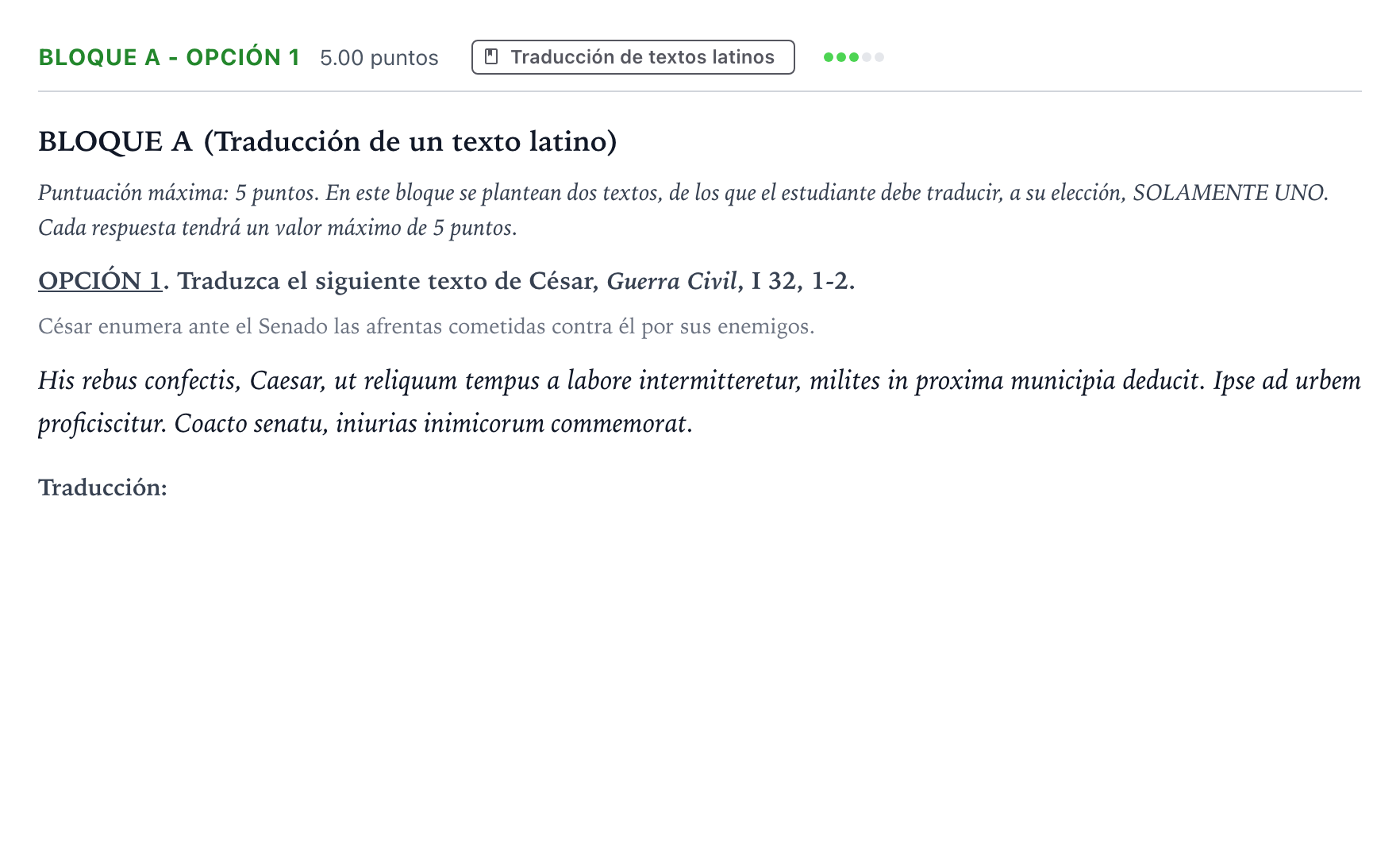Click the 'Puntuación máxima: 5 puntos' instructions text
The width and height of the screenshot is (1400, 851).
[x=683, y=210]
